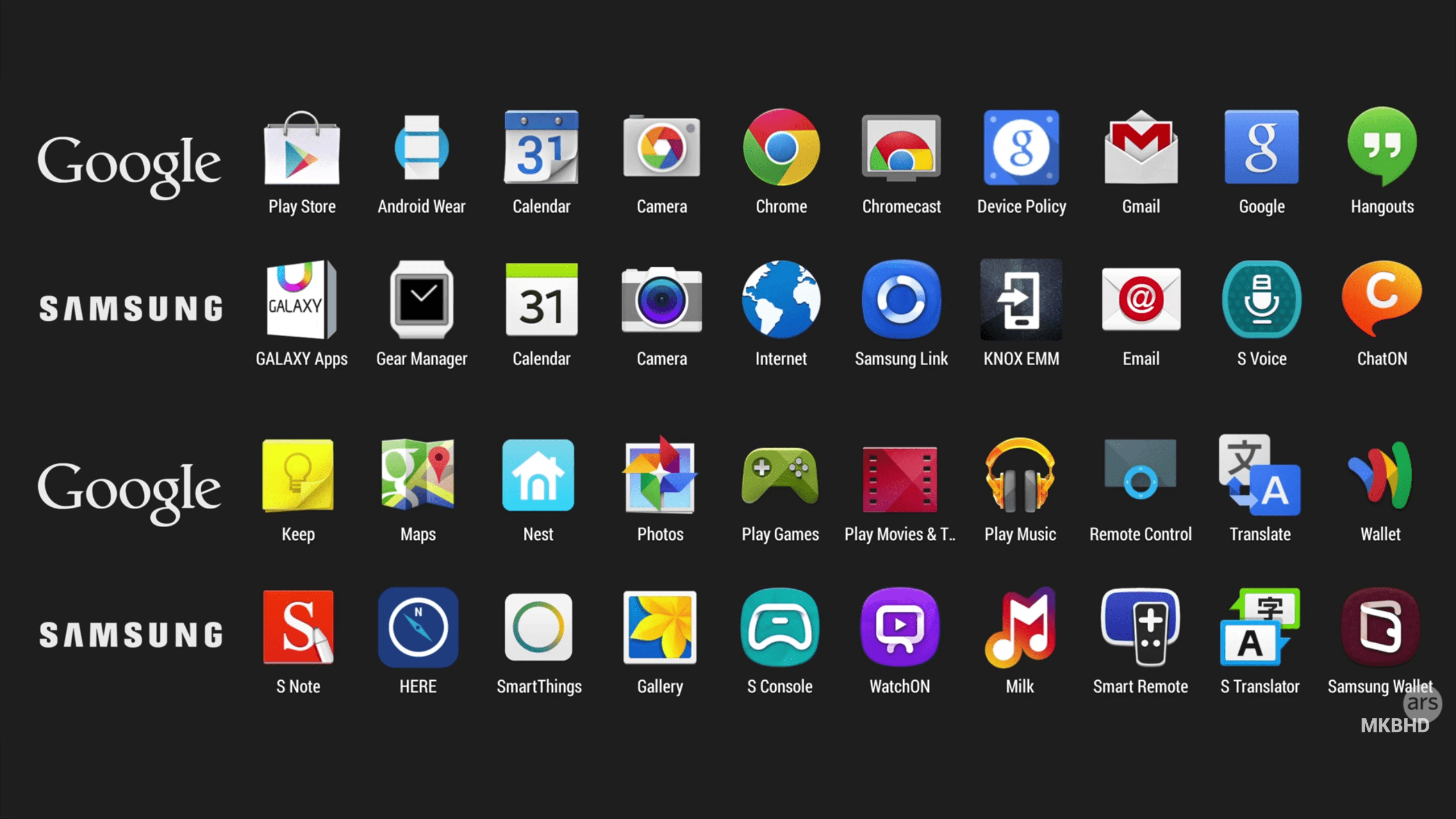Viewport: 1456px width, 819px height.
Task: Select the Device Policy icon
Action: (x=1021, y=147)
